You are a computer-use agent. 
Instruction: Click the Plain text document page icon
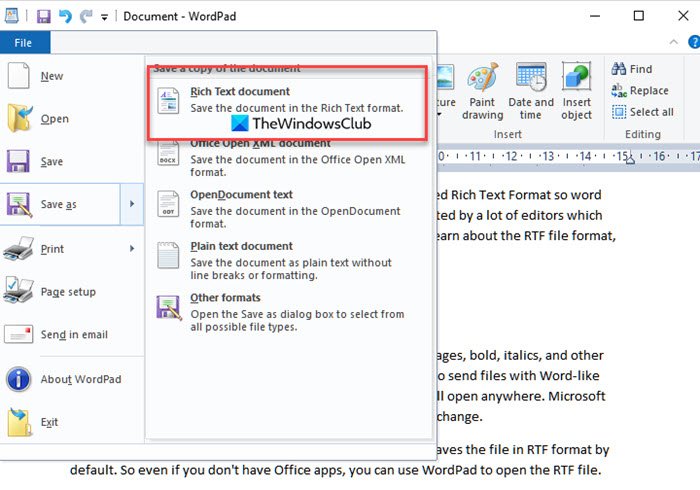click(x=168, y=255)
